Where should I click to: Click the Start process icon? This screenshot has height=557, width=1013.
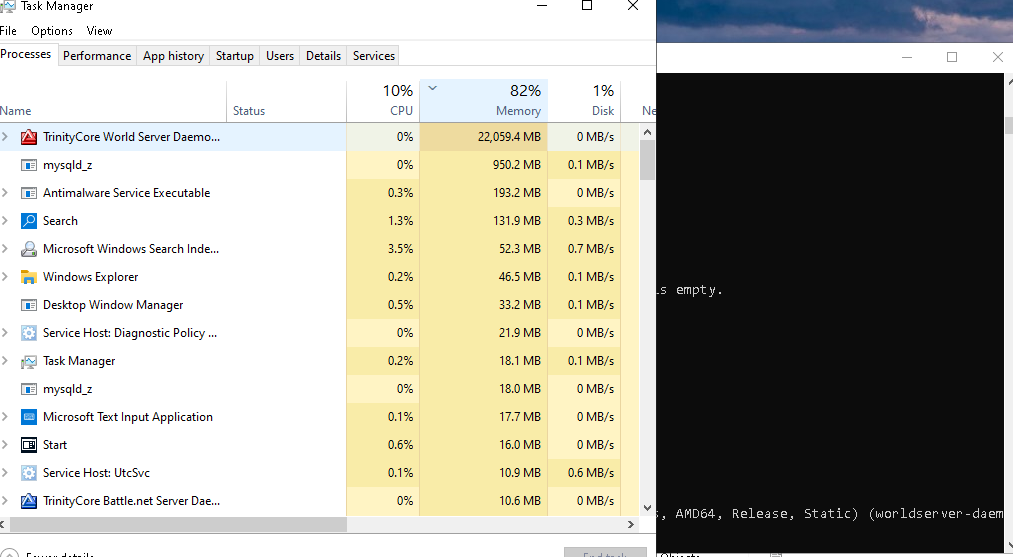(28, 445)
